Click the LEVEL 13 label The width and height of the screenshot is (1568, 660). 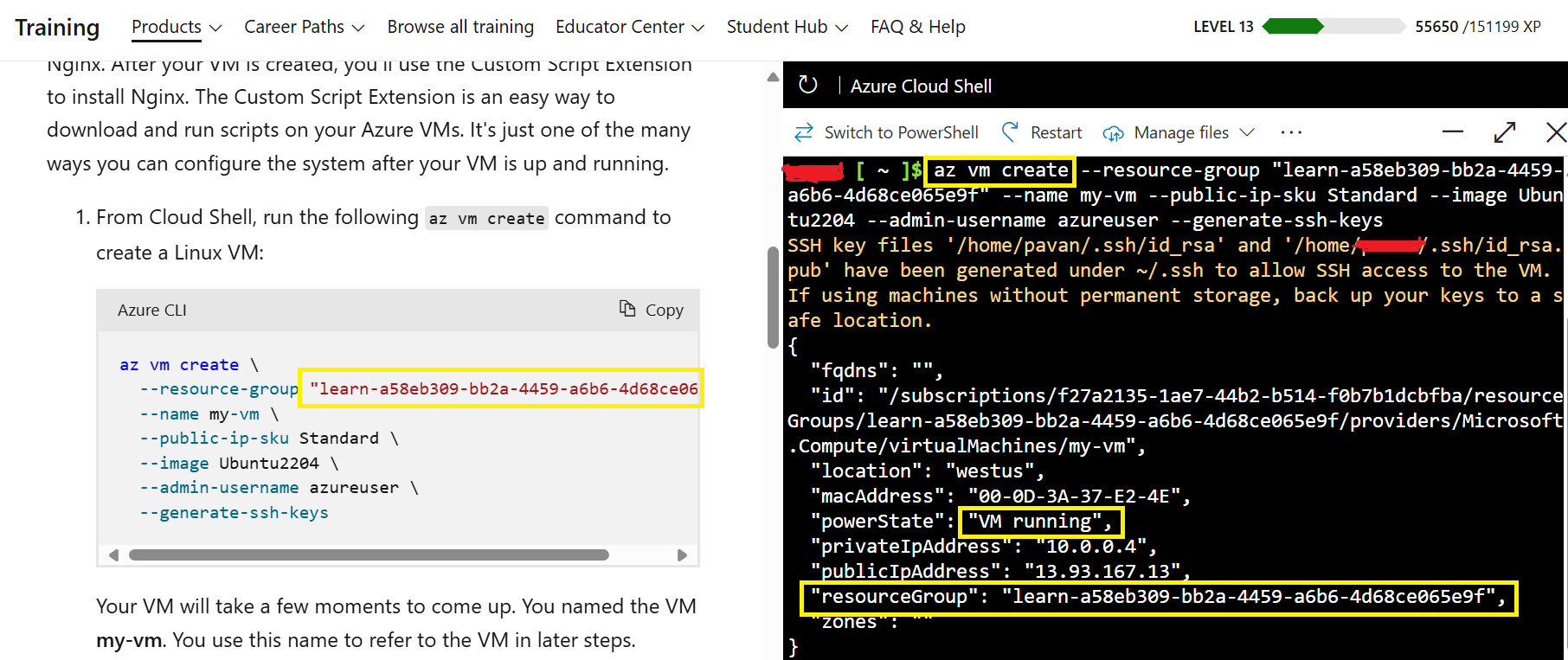pyautogui.click(x=1224, y=27)
